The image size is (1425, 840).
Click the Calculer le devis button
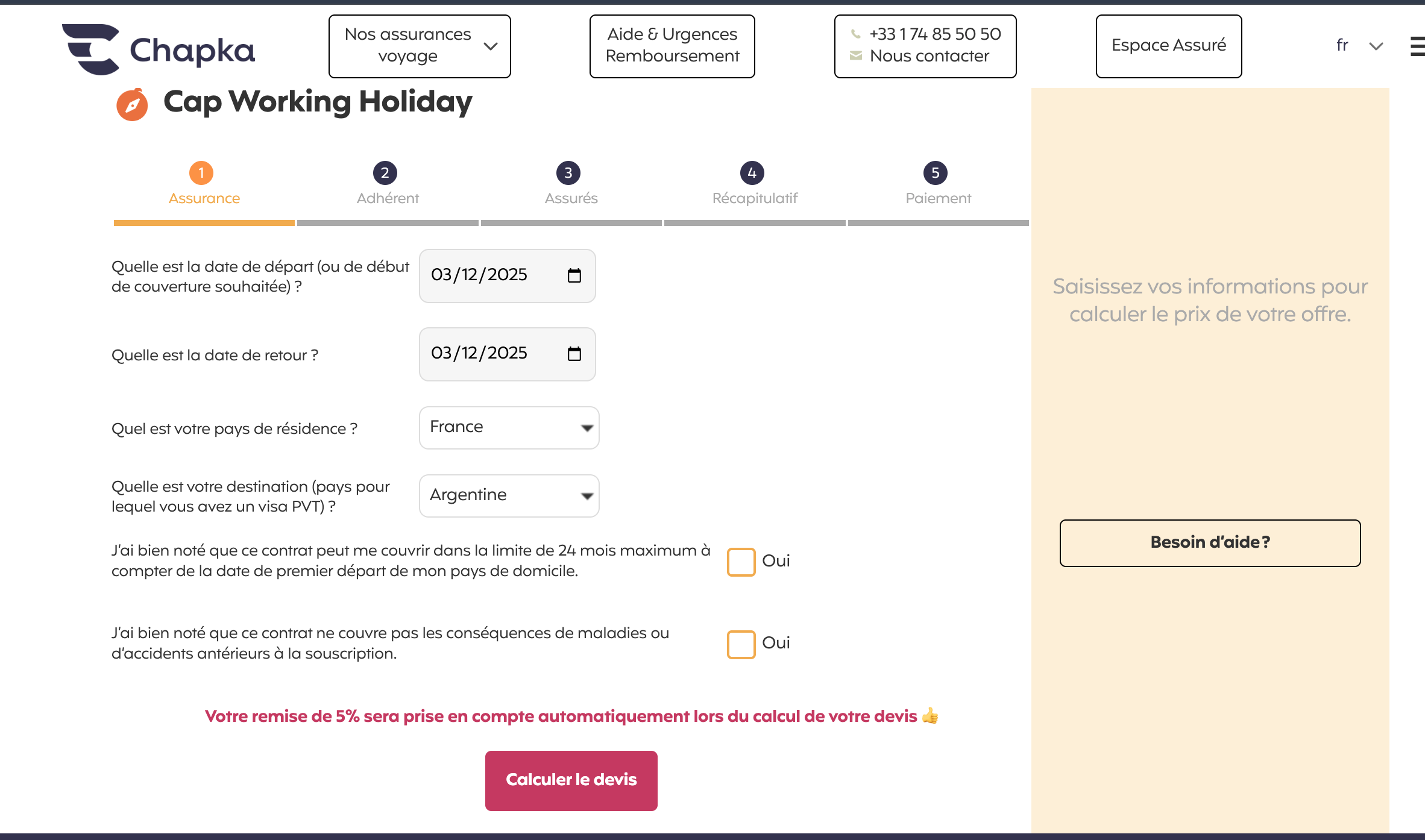[x=571, y=780]
